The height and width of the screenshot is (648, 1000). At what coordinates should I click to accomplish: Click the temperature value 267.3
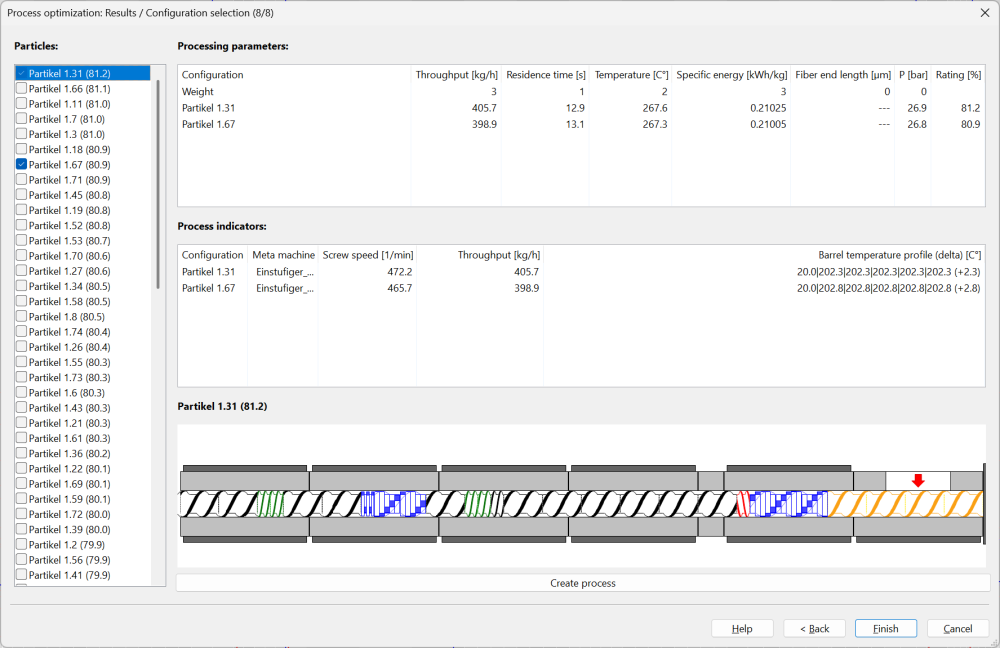point(655,124)
